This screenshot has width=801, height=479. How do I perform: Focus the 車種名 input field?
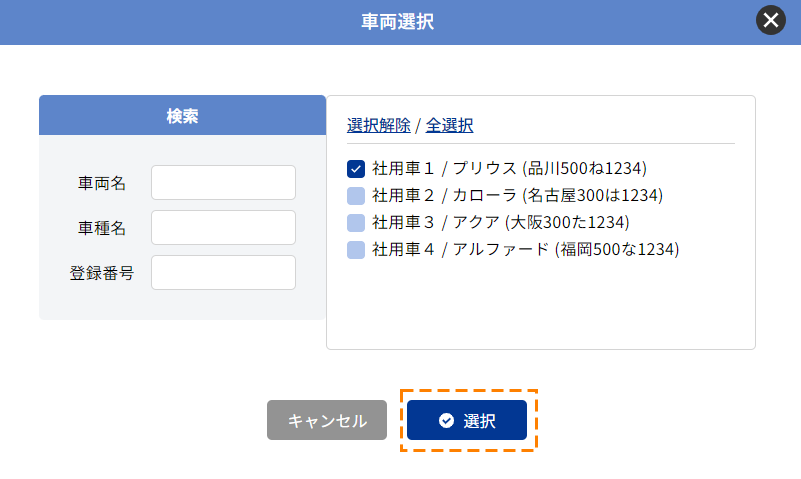(x=223, y=227)
